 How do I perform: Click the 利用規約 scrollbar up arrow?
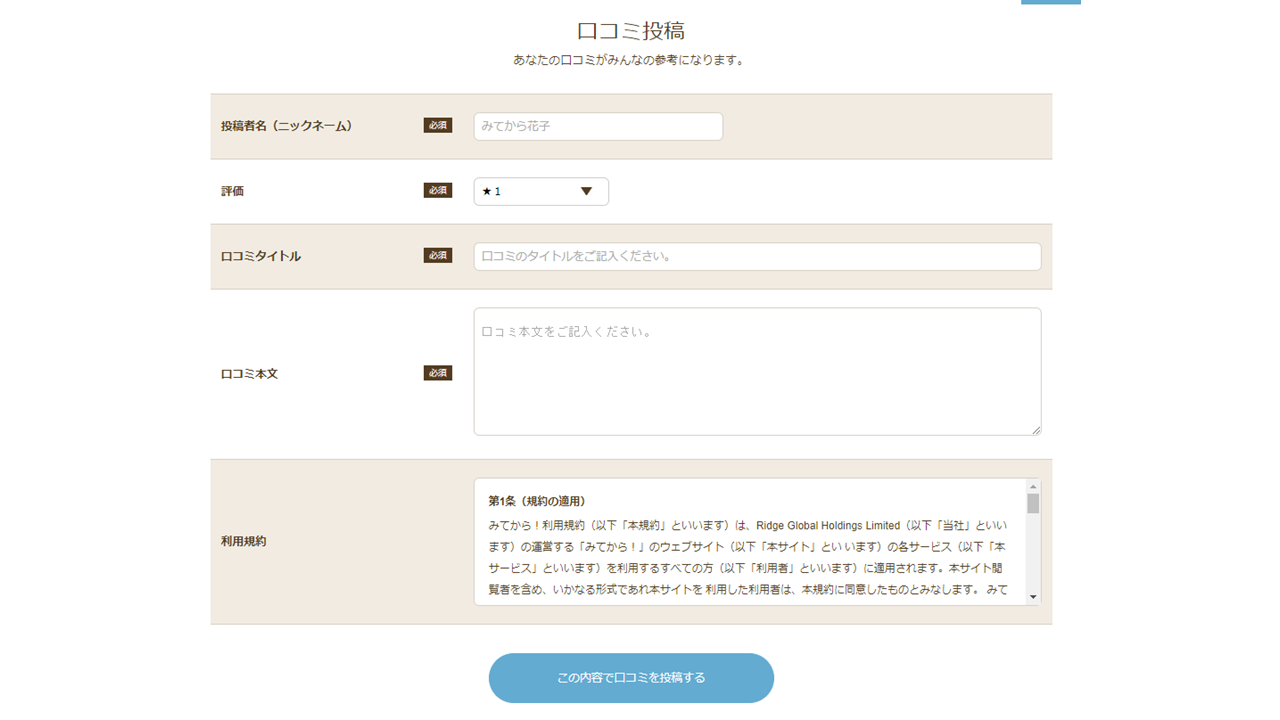tap(1033, 487)
